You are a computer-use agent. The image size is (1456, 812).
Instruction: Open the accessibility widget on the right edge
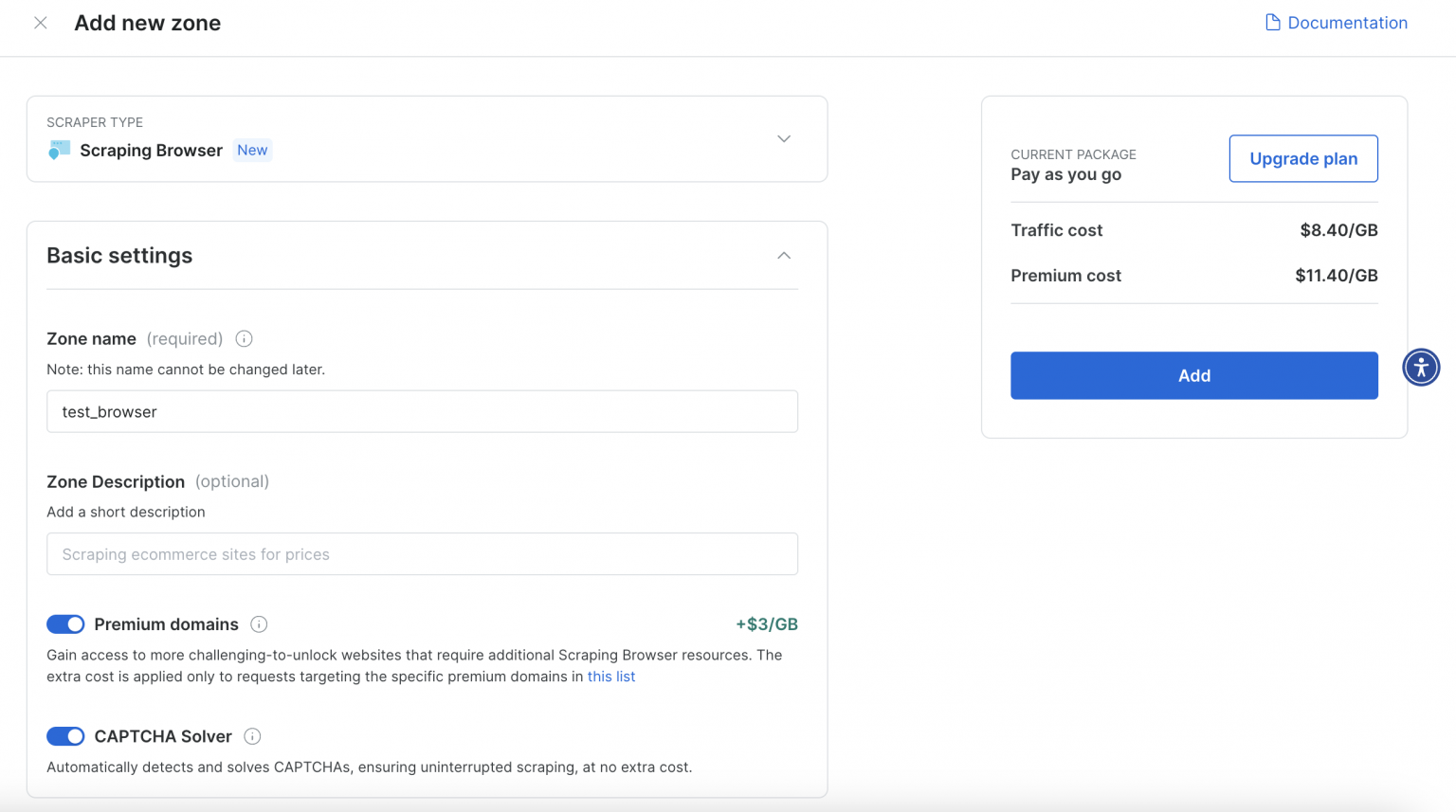[x=1420, y=367]
